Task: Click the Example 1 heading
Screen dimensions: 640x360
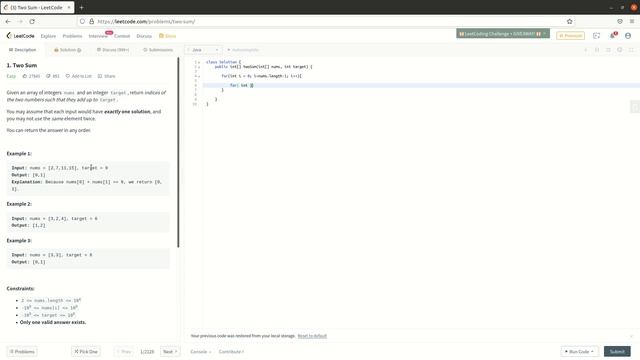Action: 19,153
